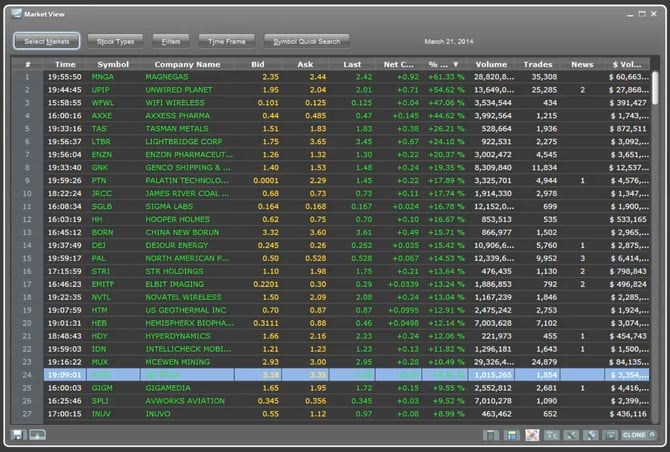Click the # column header
Screen dimensions: 670x452
point(27,64)
